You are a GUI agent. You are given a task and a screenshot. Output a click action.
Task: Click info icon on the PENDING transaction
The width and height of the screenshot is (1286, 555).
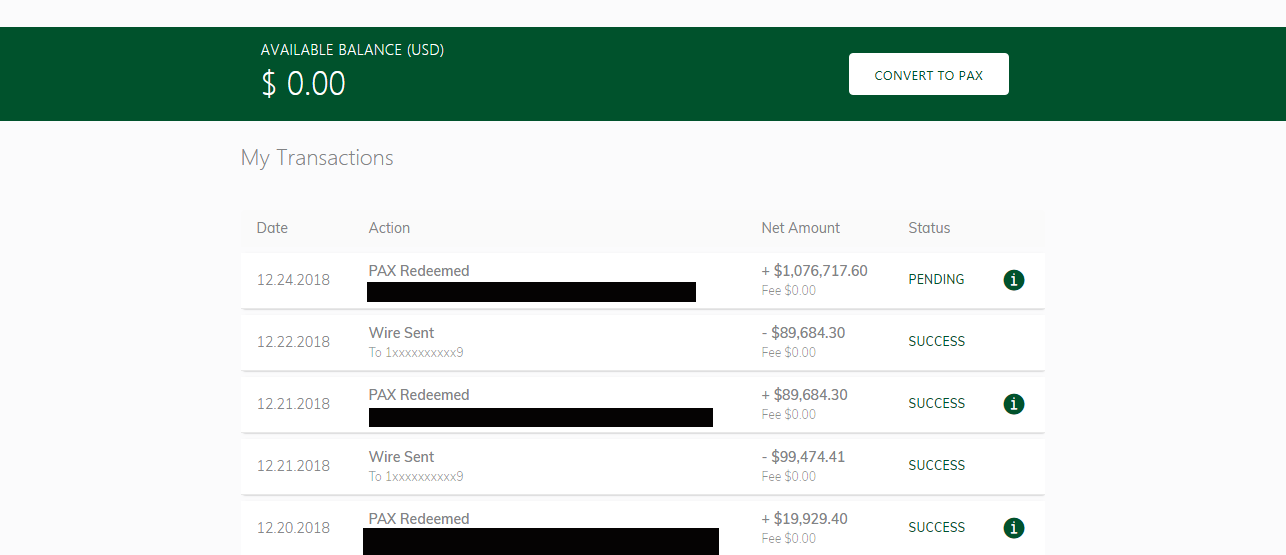tap(1014, 280)
